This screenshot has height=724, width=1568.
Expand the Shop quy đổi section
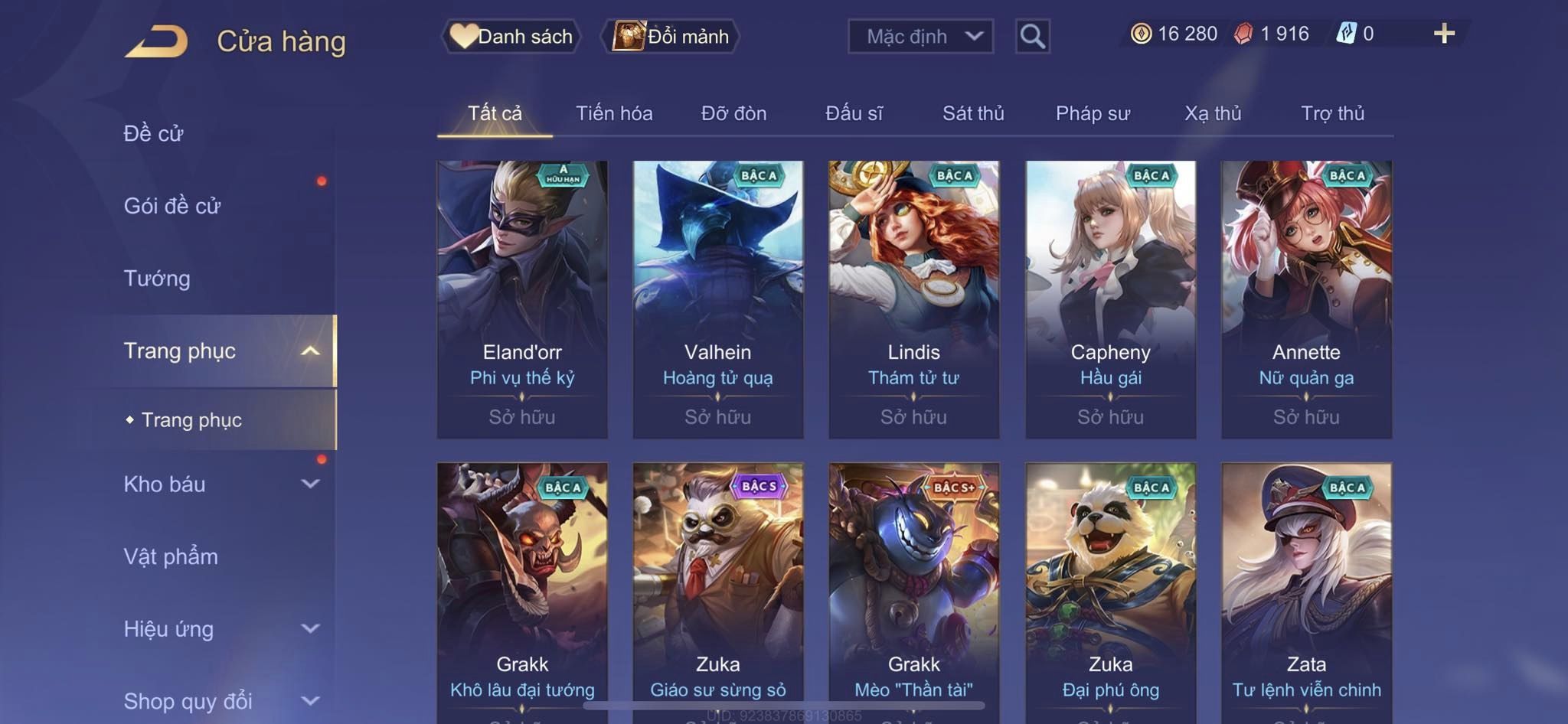pos(310,700)
